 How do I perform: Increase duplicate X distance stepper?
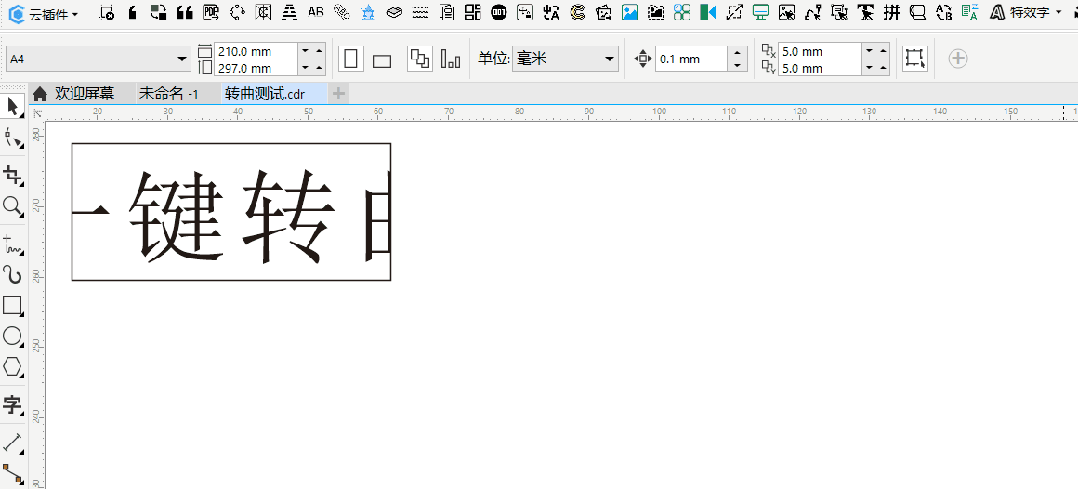[x=883, y=51]
